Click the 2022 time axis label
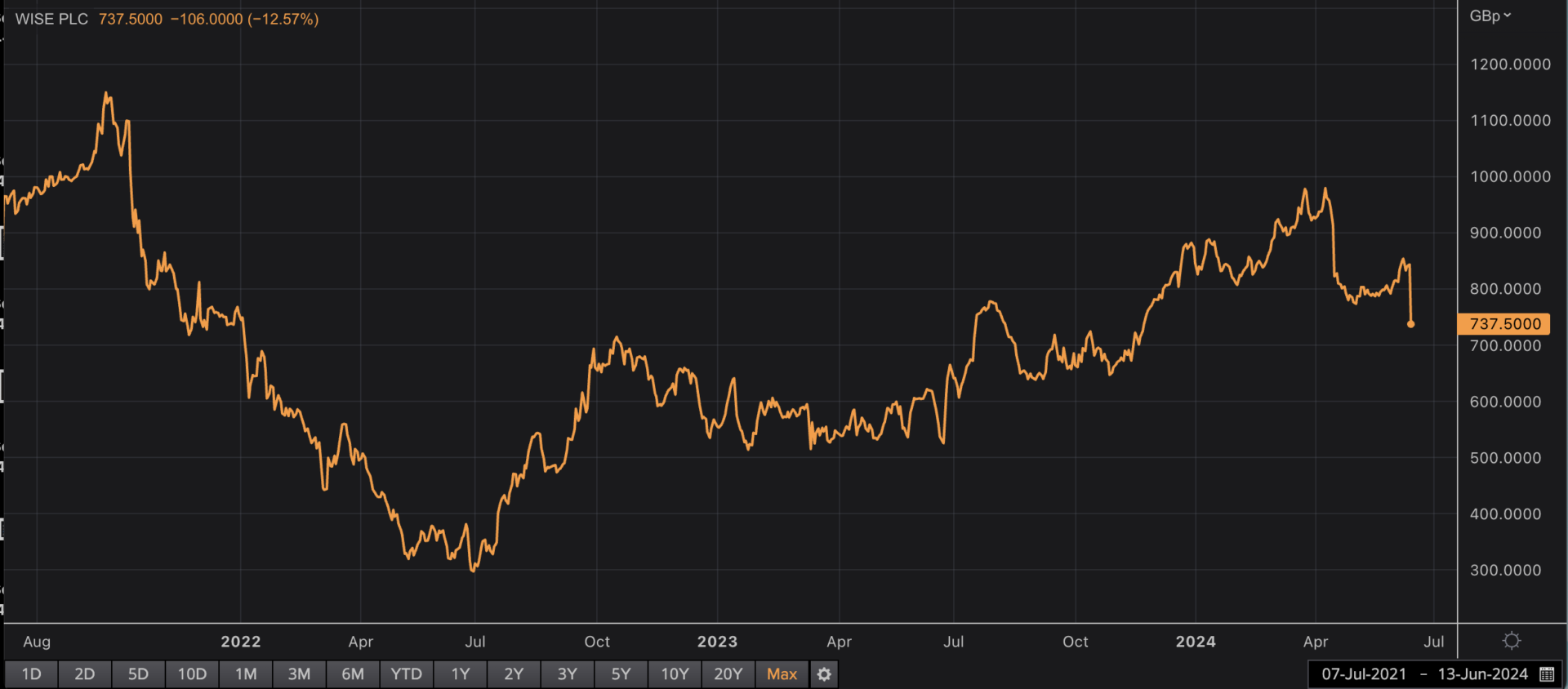1568x689 pixels. (241, 642)
